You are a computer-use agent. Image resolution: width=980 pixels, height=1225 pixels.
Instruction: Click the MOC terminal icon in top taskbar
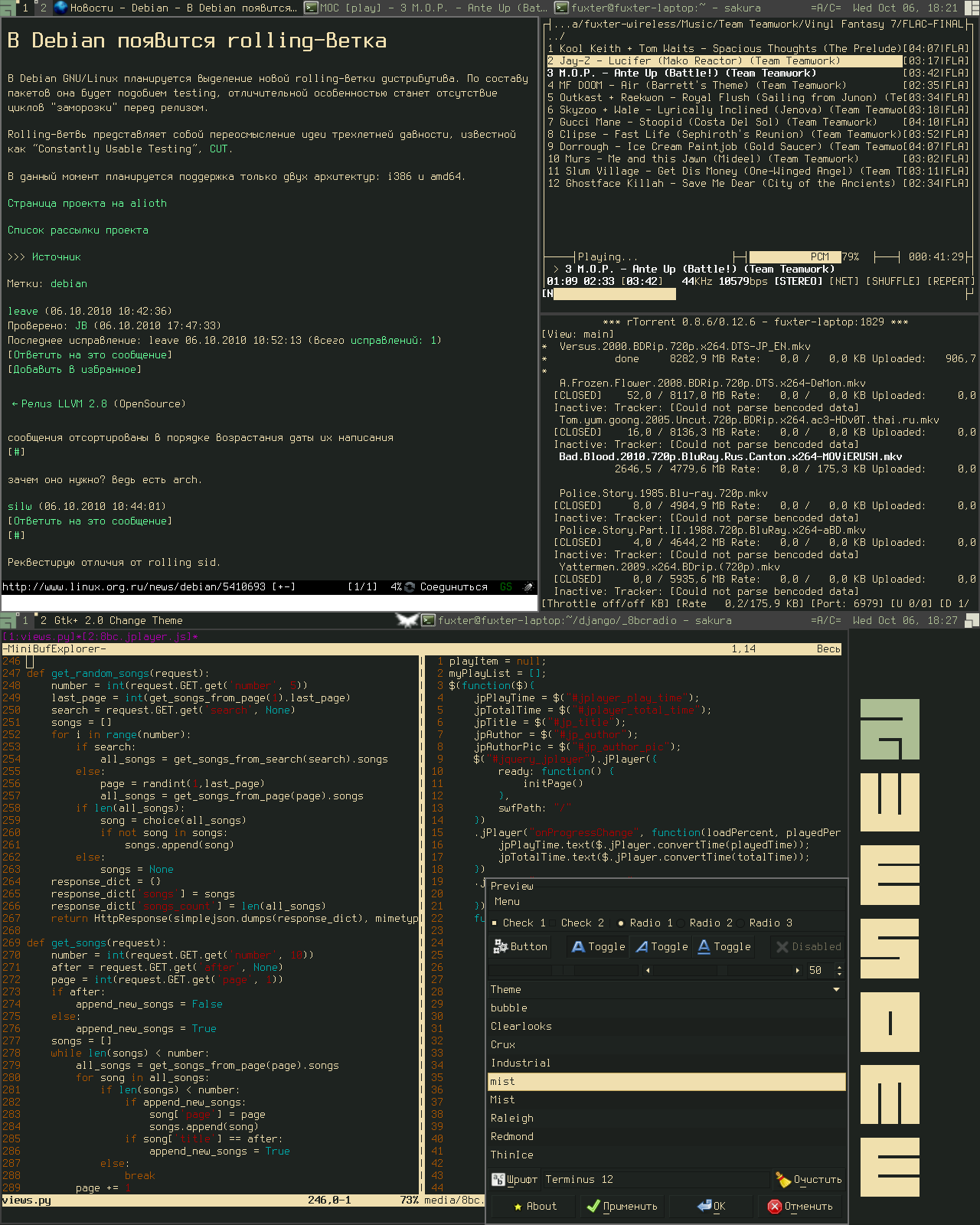[x=311, y=8]
